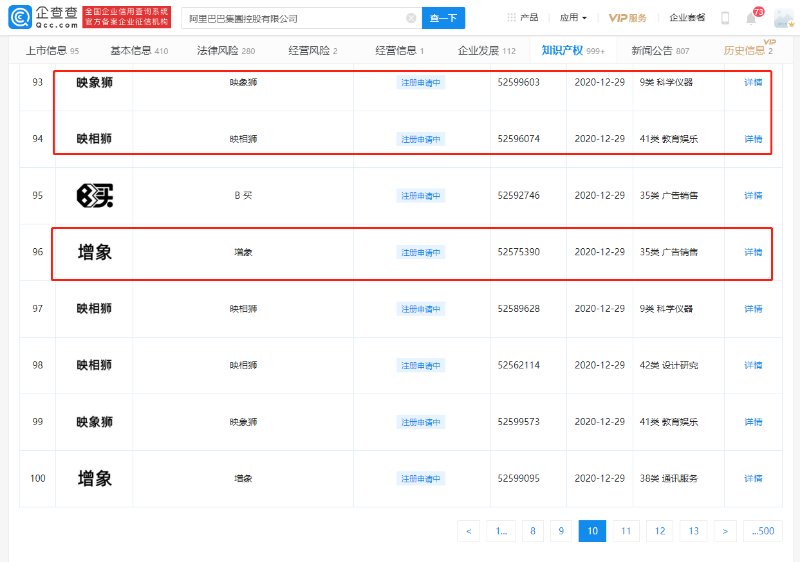Go to page 12

[x=660, y=531]
